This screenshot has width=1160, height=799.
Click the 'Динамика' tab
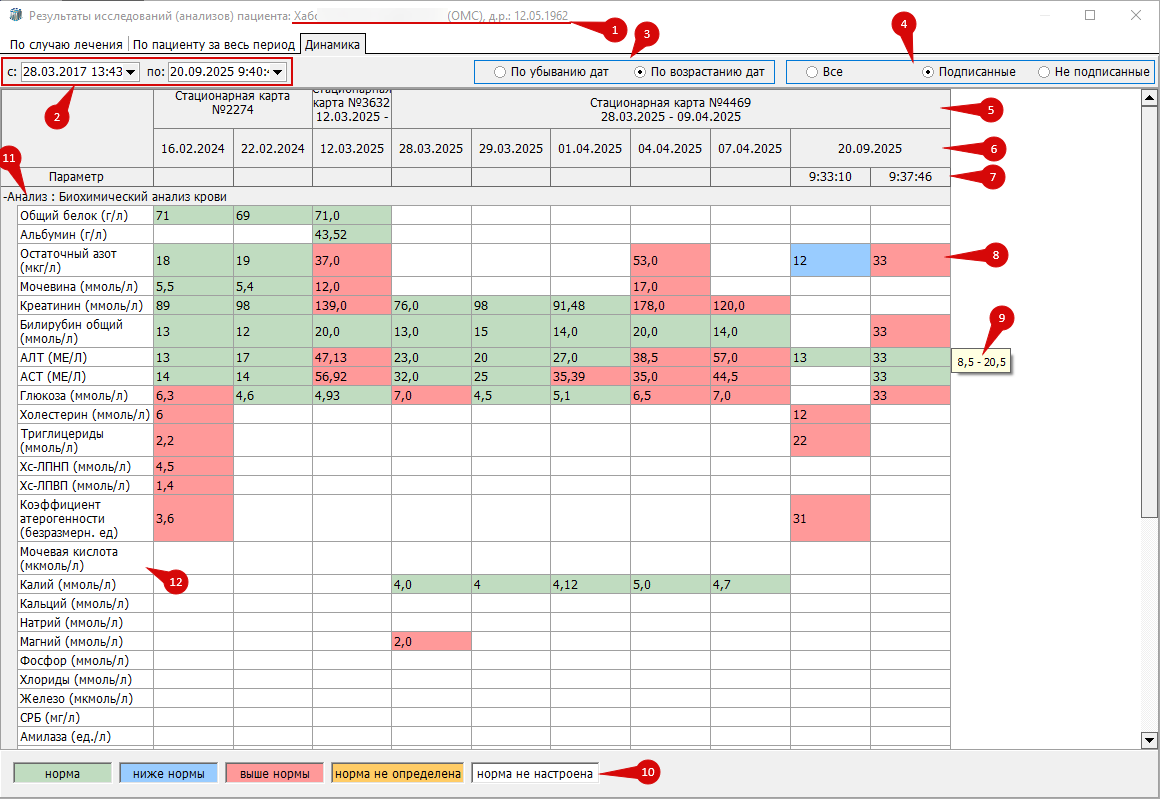coord(332,44)
